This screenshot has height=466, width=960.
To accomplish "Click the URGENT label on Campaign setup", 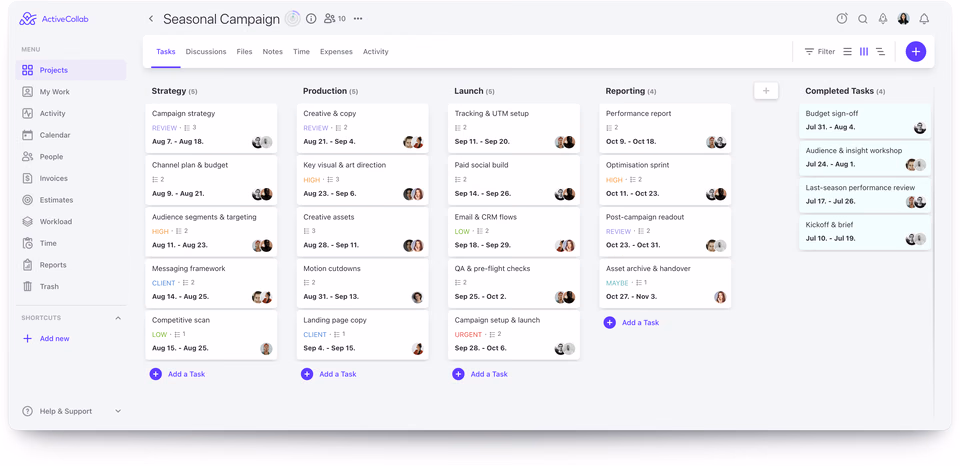I will point(468,335).
